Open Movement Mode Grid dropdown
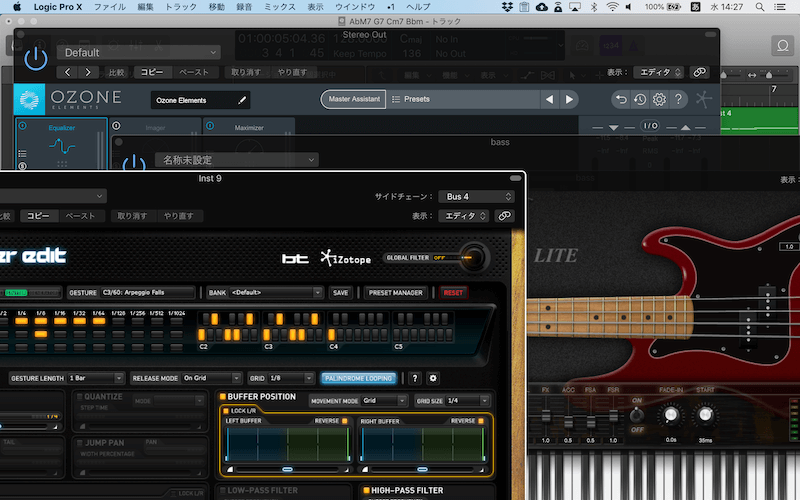Screen dimensions: 800x500 click(x=384, y=401)
